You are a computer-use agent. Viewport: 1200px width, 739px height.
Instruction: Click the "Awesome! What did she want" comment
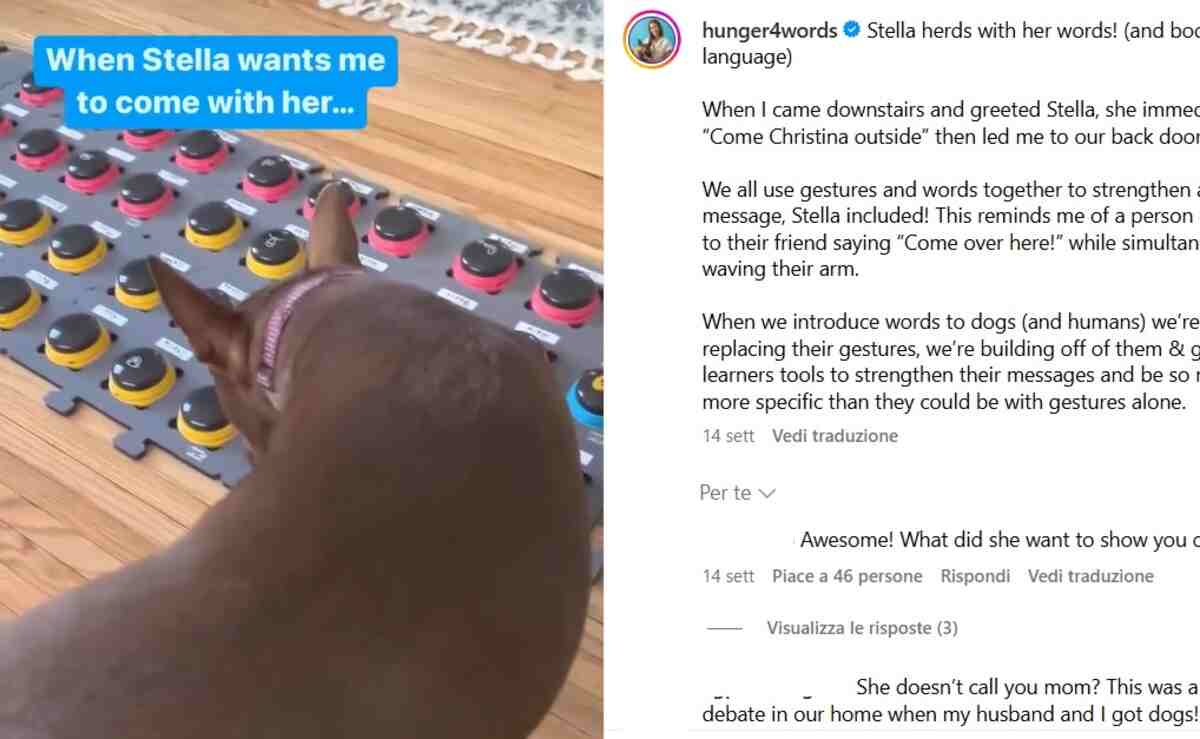coord(1000,540)
